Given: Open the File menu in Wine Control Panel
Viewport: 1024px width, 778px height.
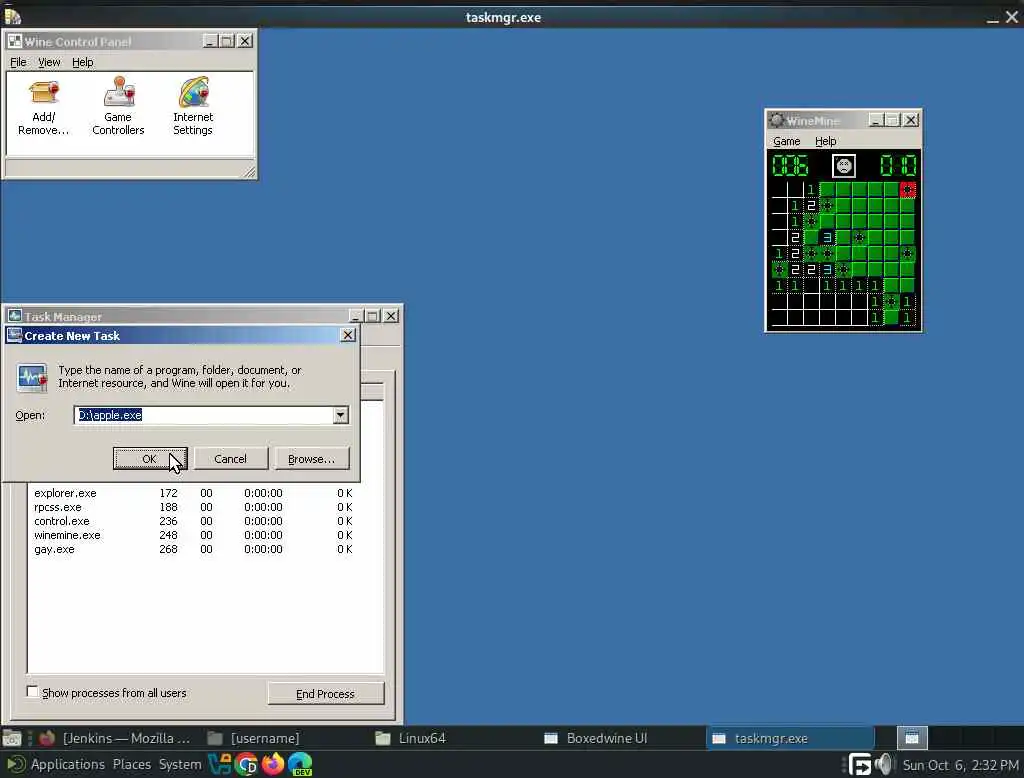Looking at the screenshot, I should pyautogui.click(x=18, y=62).
